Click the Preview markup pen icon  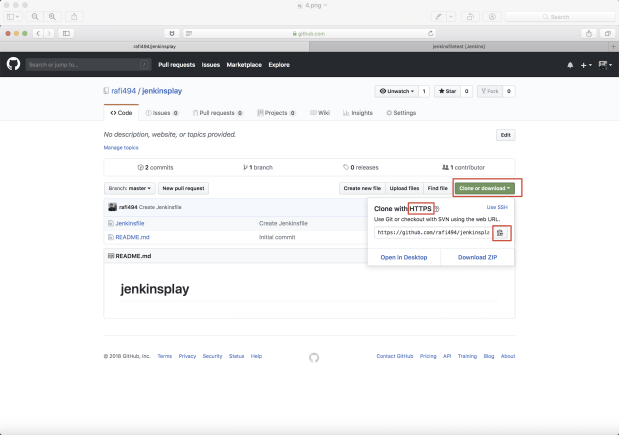pos(439,17)
